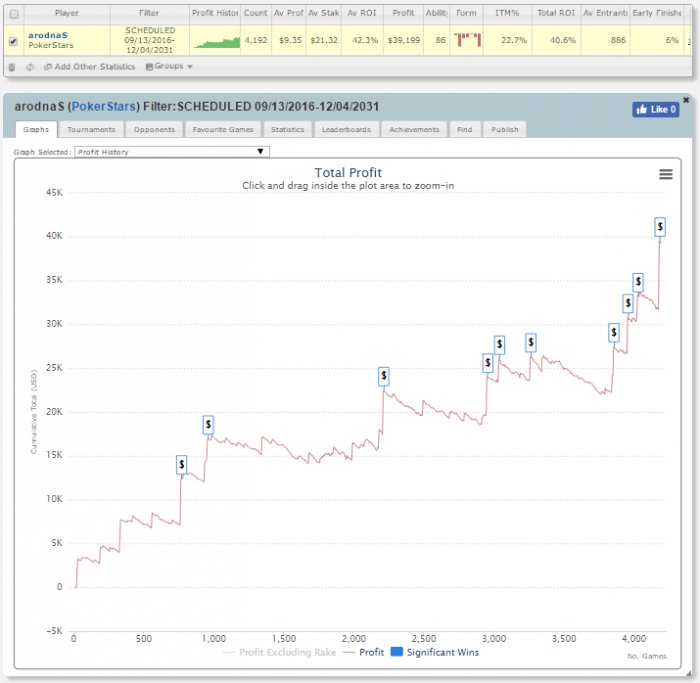Uncheck the arodnaS player row checkbox

click(12, 41)
